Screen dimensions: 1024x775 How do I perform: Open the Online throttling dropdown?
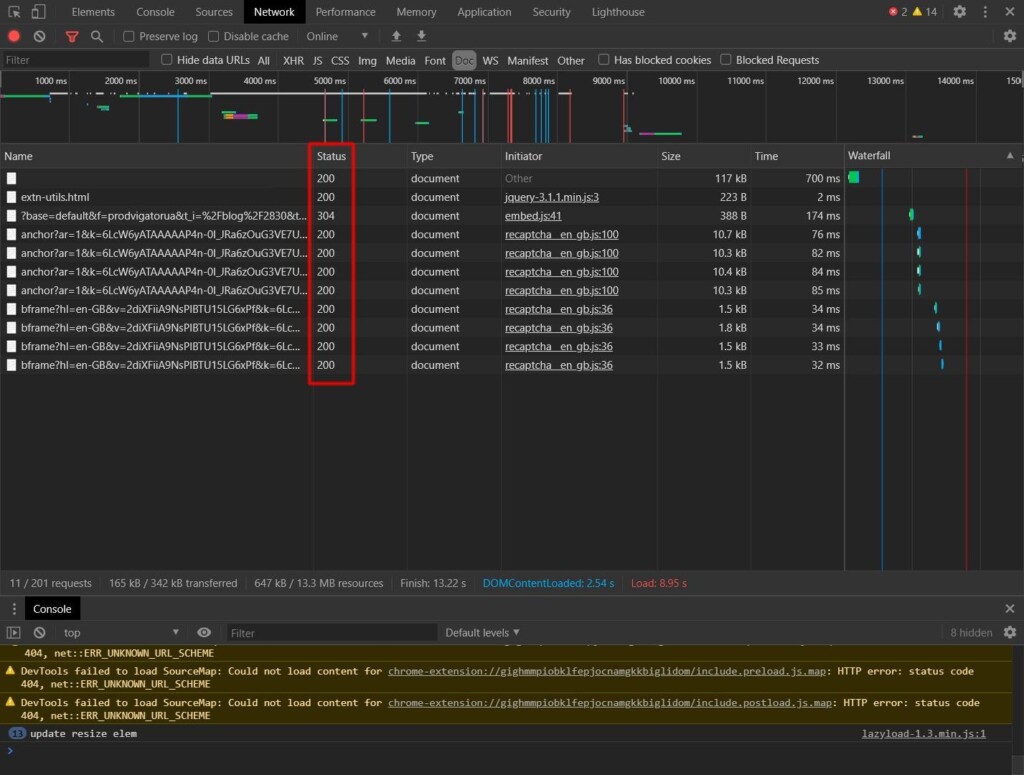click(338, 36)
